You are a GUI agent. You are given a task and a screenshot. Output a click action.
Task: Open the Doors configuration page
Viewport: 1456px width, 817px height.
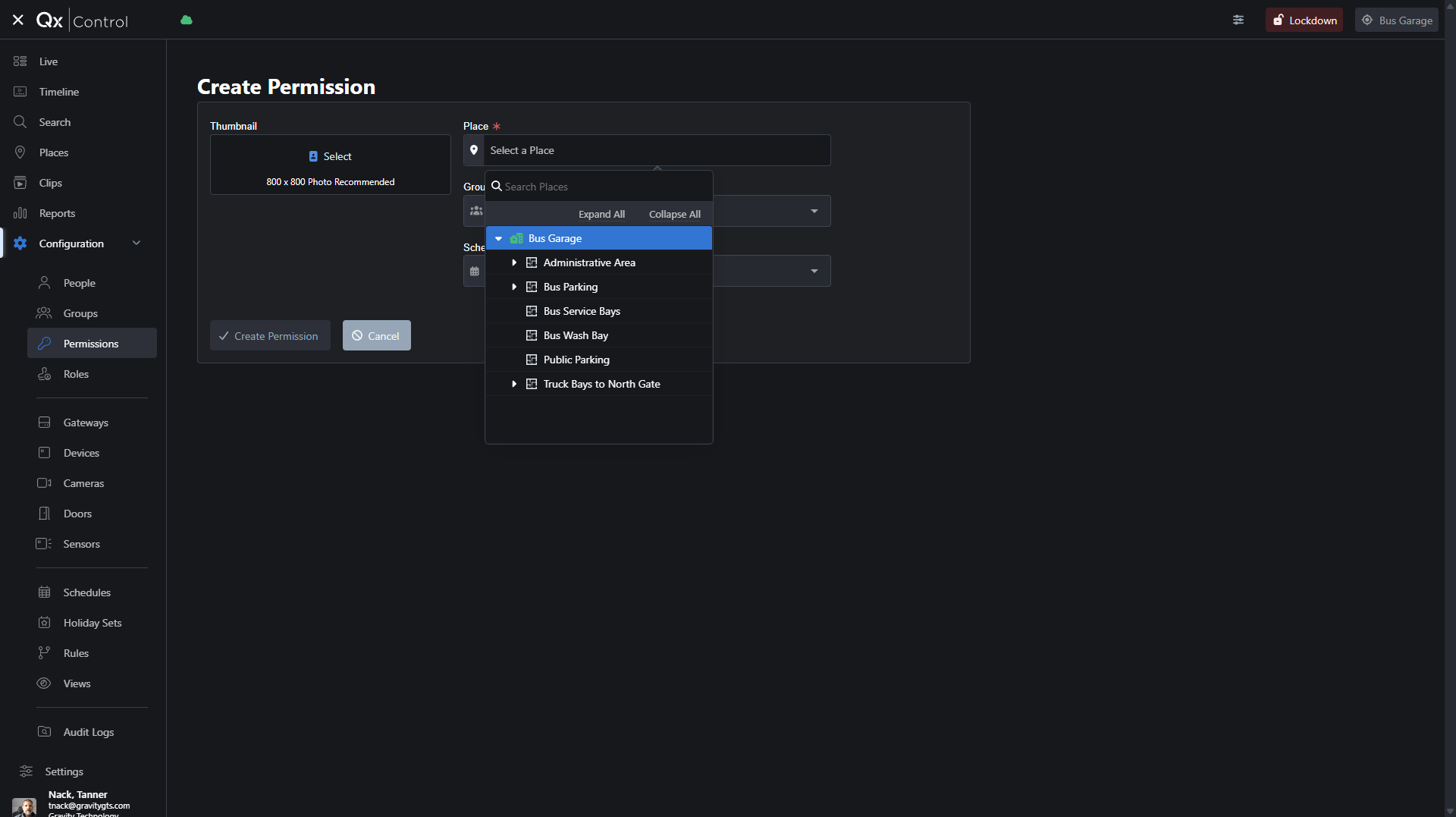(77, 514)
